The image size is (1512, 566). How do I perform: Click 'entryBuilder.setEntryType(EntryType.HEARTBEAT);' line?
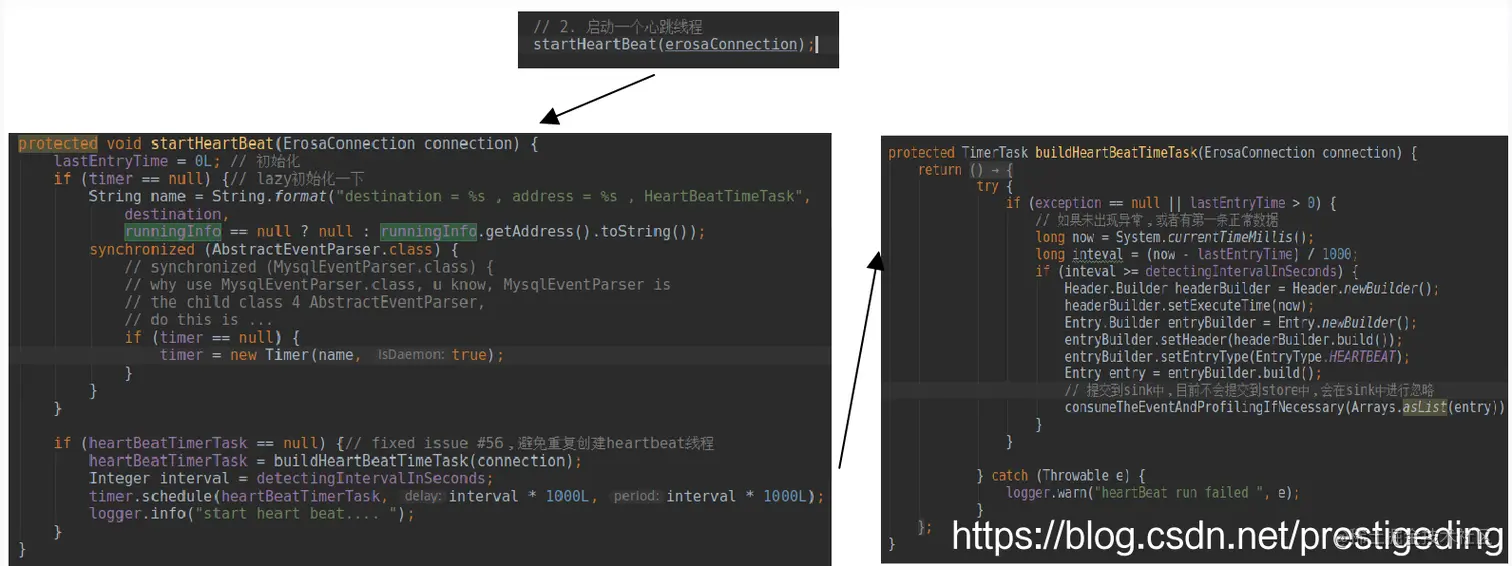[1237, 356]
